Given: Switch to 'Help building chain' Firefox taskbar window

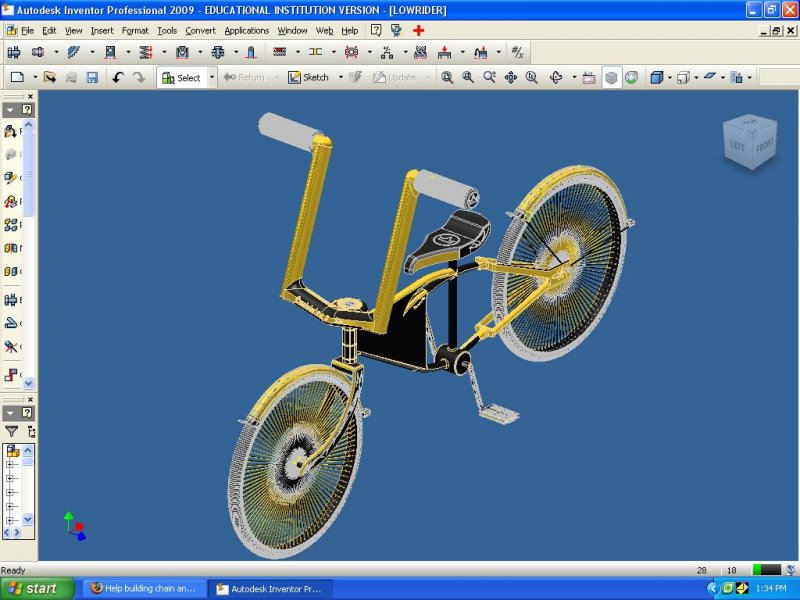Looking at the screenshot, I should pos(145,589).
